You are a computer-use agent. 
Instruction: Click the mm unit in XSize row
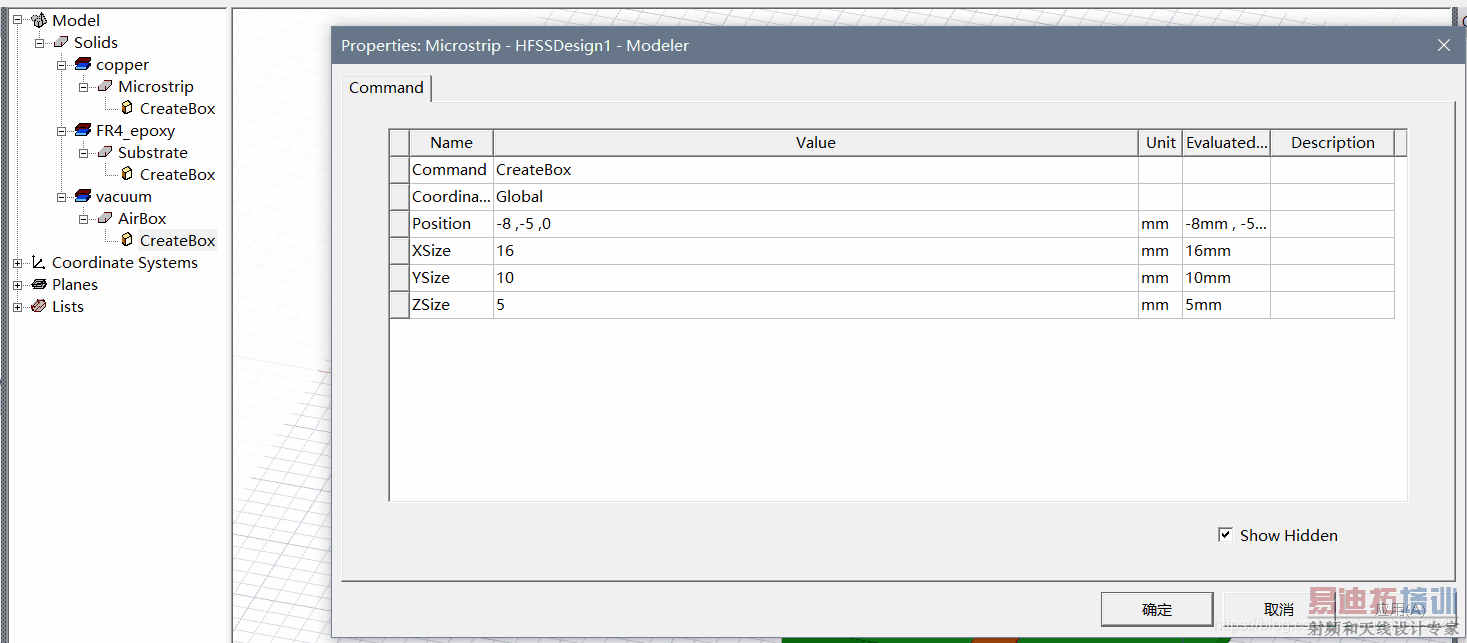point(1160,251)
